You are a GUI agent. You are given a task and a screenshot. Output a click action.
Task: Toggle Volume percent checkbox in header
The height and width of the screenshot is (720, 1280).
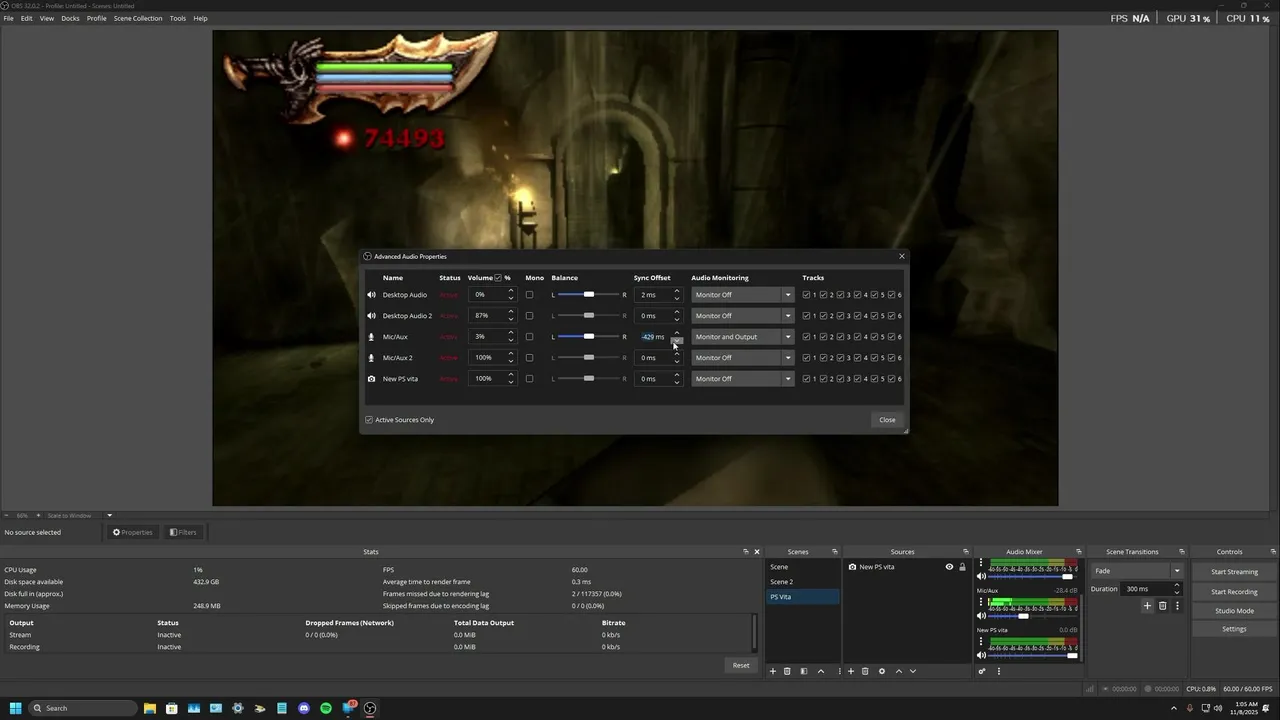click(x=498, y=278)
